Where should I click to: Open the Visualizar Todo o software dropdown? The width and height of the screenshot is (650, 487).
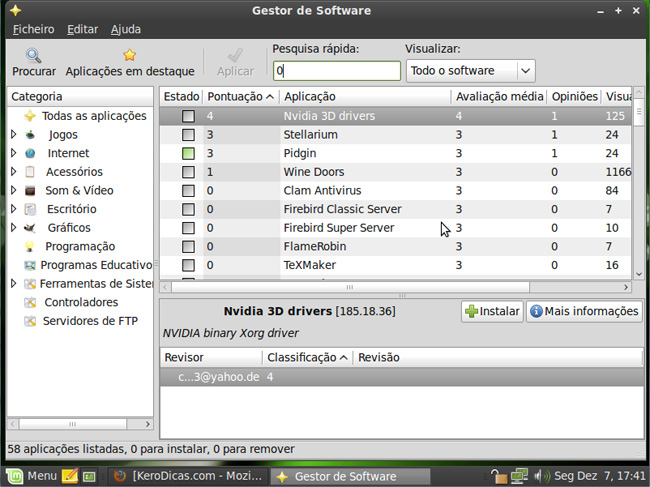click(x=471, y=71)
